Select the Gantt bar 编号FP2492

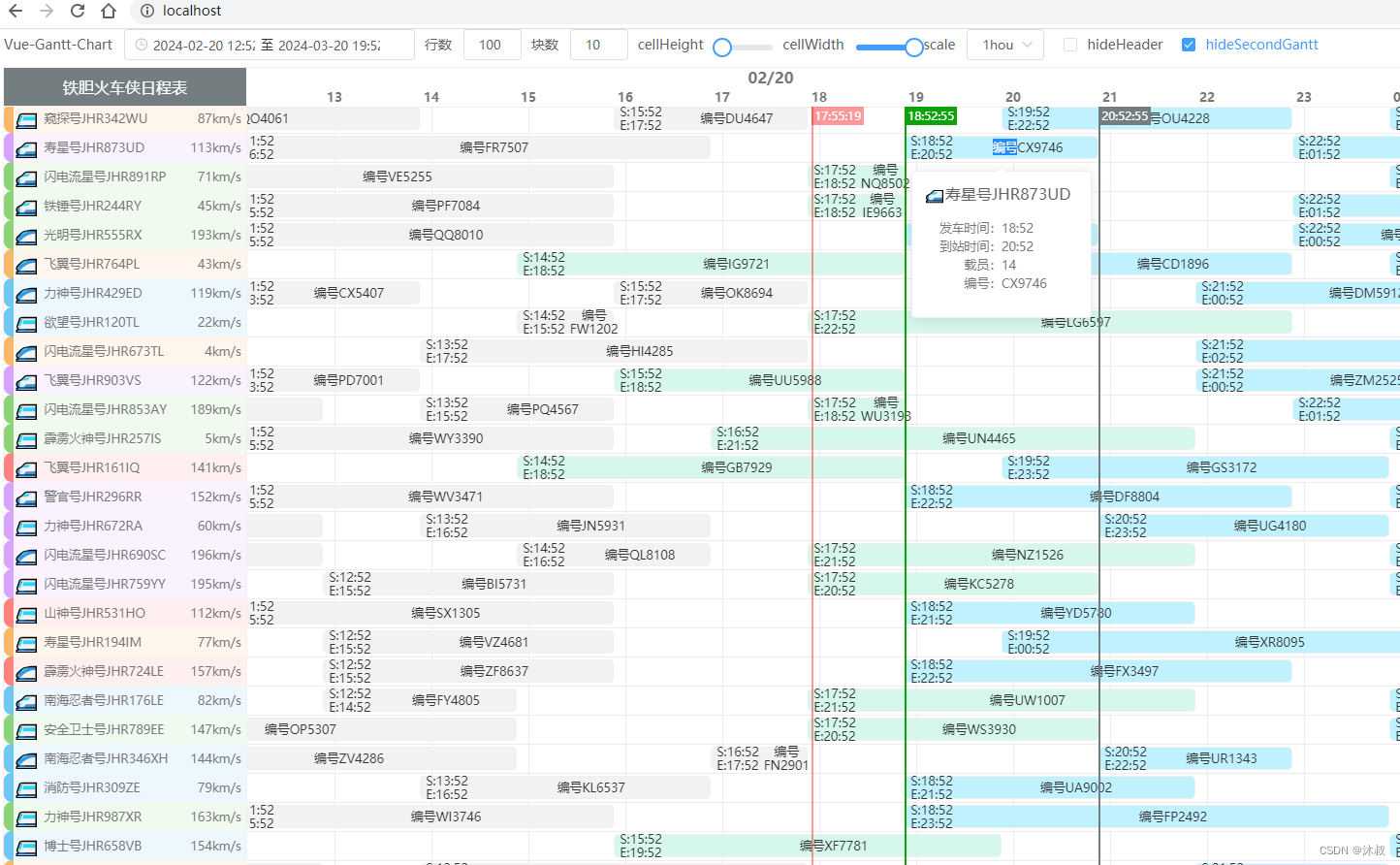tap(1147, 817)
